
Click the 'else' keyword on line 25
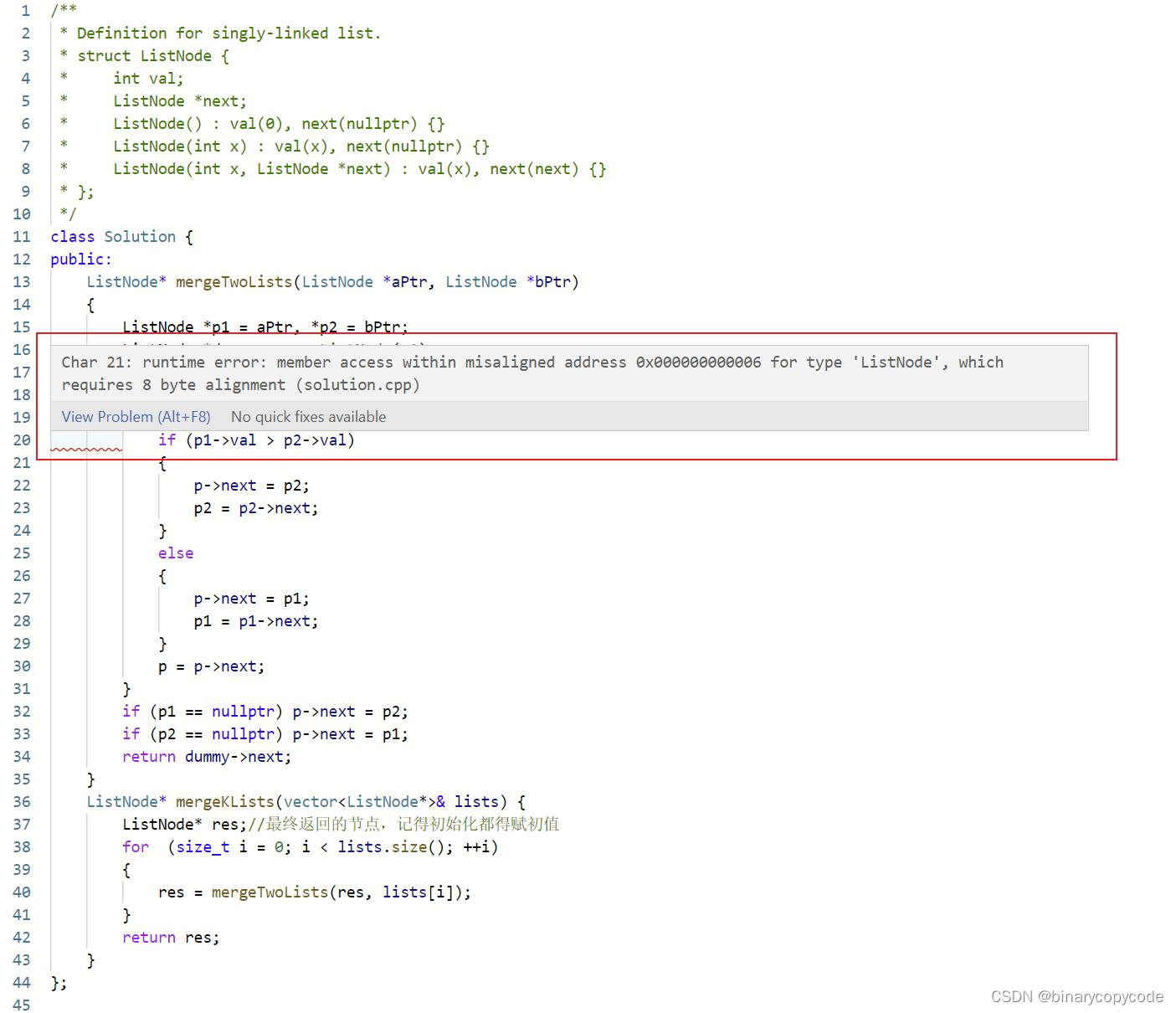[x=176, y=553]
